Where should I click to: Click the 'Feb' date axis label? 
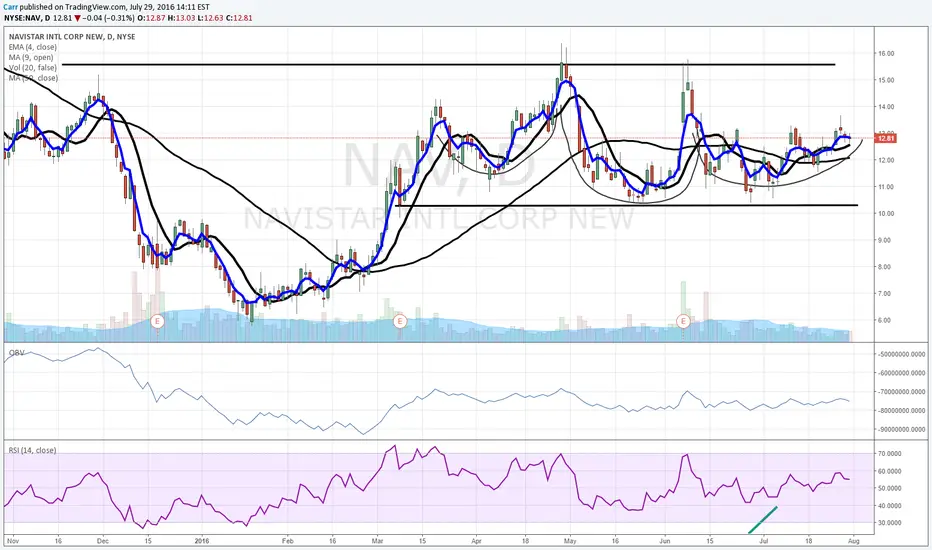288,541
